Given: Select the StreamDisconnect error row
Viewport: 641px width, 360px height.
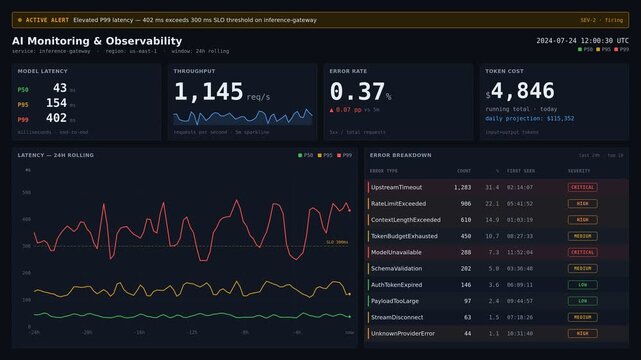Looking at the screenshot, I should click(496, 317).
